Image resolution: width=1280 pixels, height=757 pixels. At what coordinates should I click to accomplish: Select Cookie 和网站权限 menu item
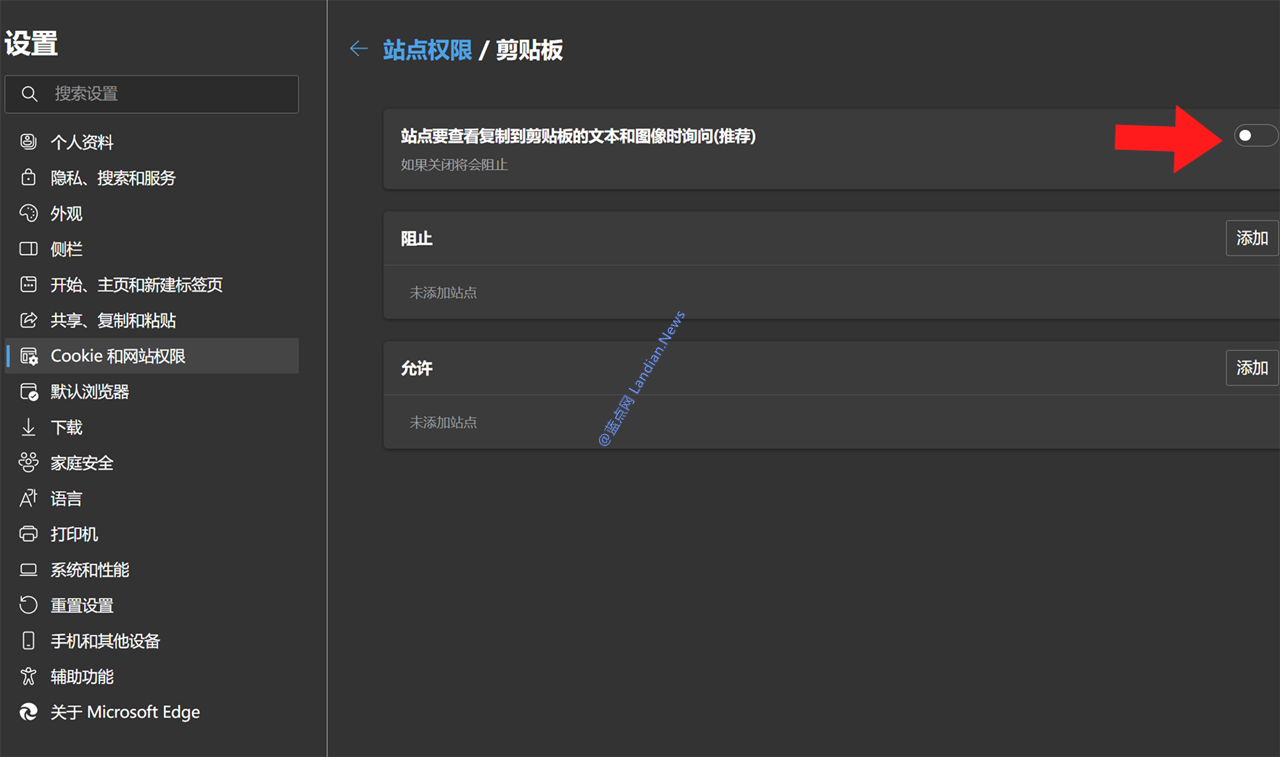[x=152, y=356]
